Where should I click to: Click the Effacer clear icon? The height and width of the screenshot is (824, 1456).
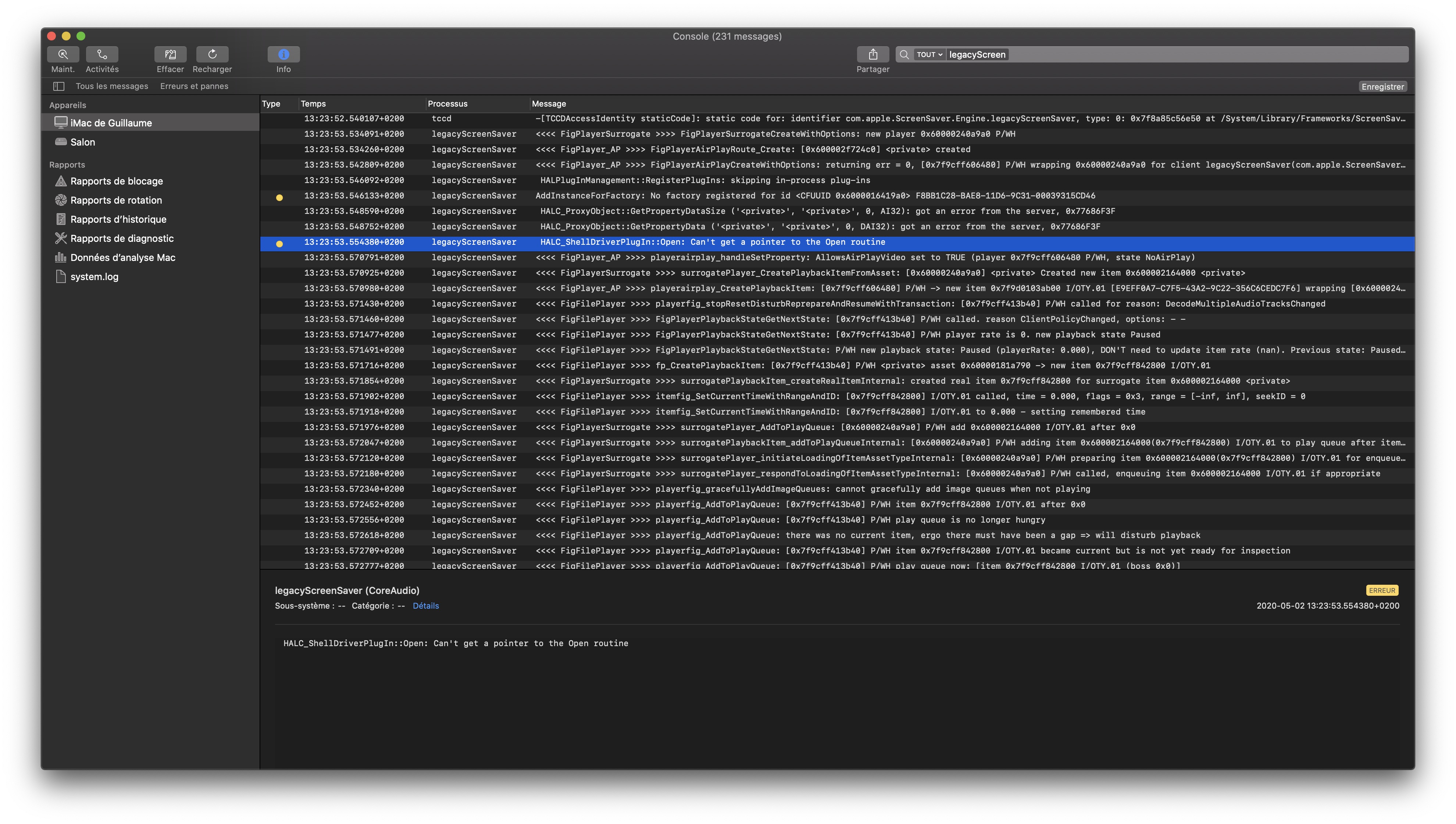(x=170, y=54)
